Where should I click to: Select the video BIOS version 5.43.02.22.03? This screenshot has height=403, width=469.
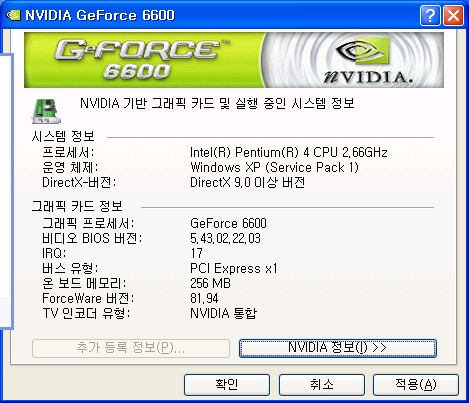point(225,238)
